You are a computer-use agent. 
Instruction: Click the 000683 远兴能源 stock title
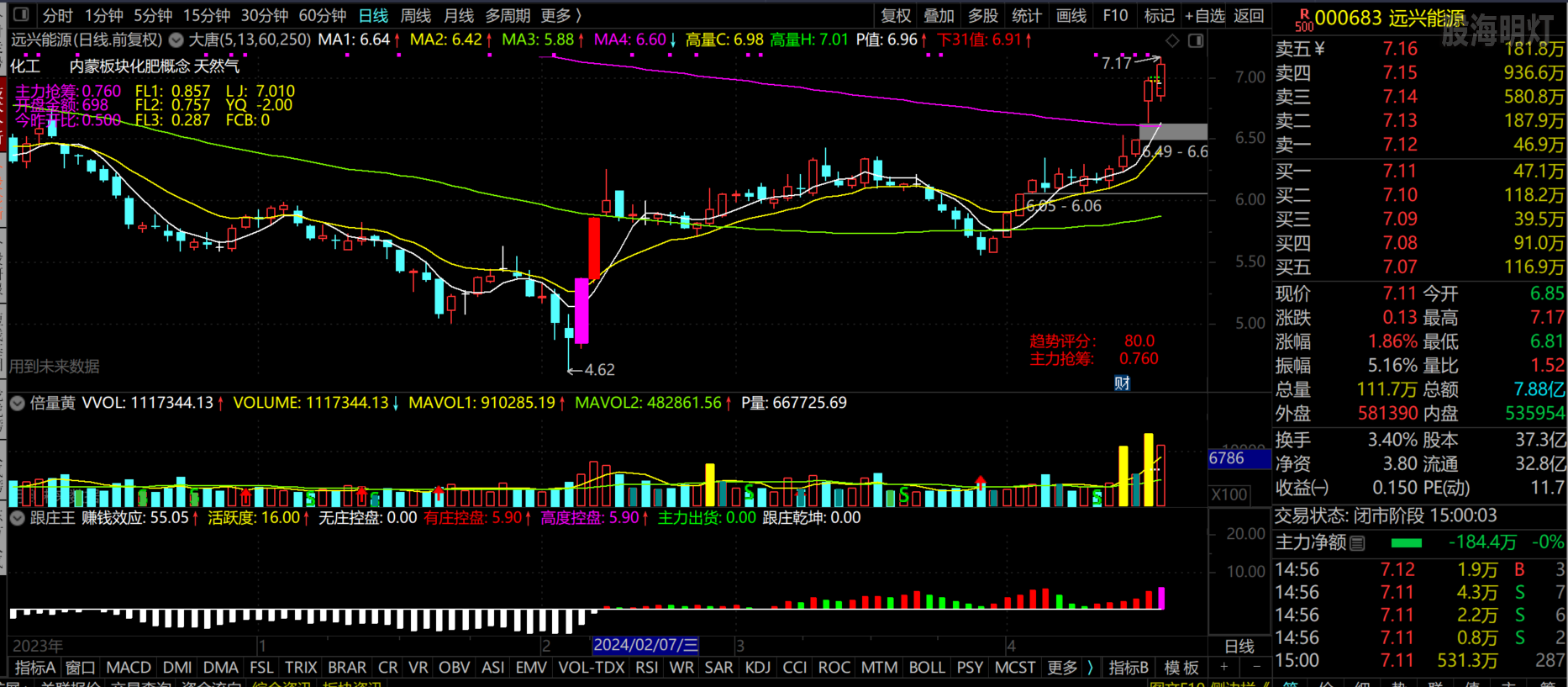click(1390, 18)
